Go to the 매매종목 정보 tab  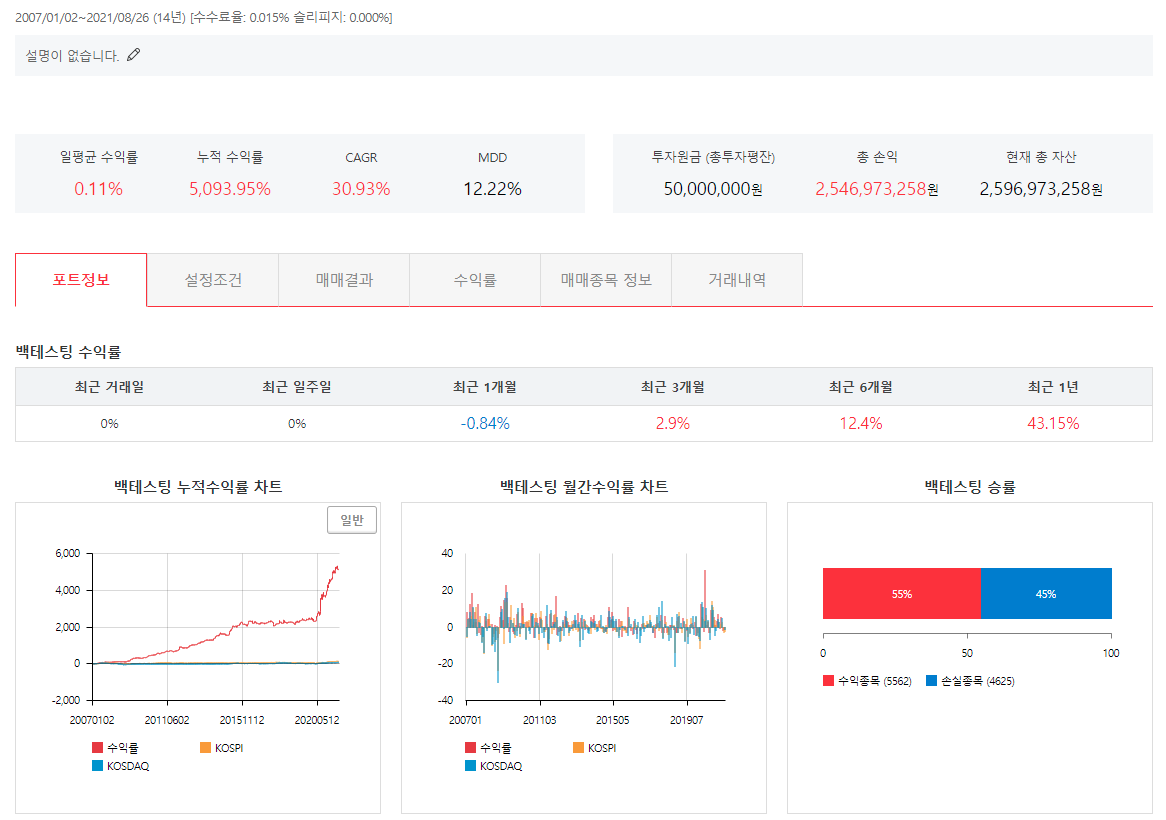pos(606,280)
